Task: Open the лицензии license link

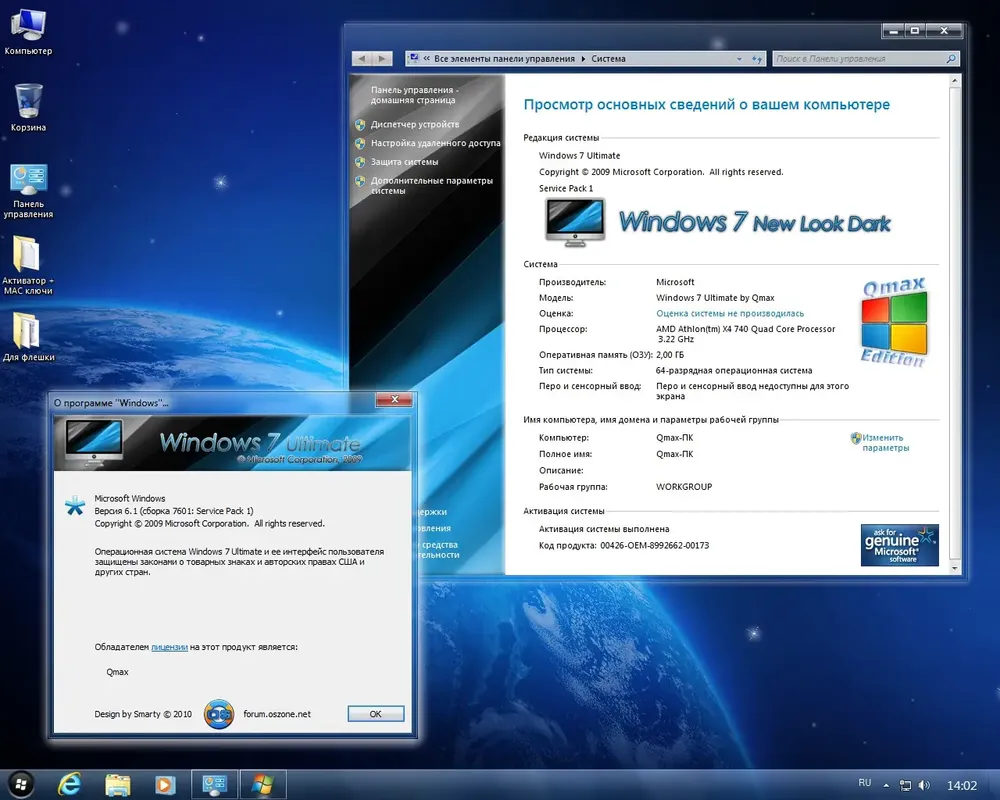Action: [x=169, y=647]
